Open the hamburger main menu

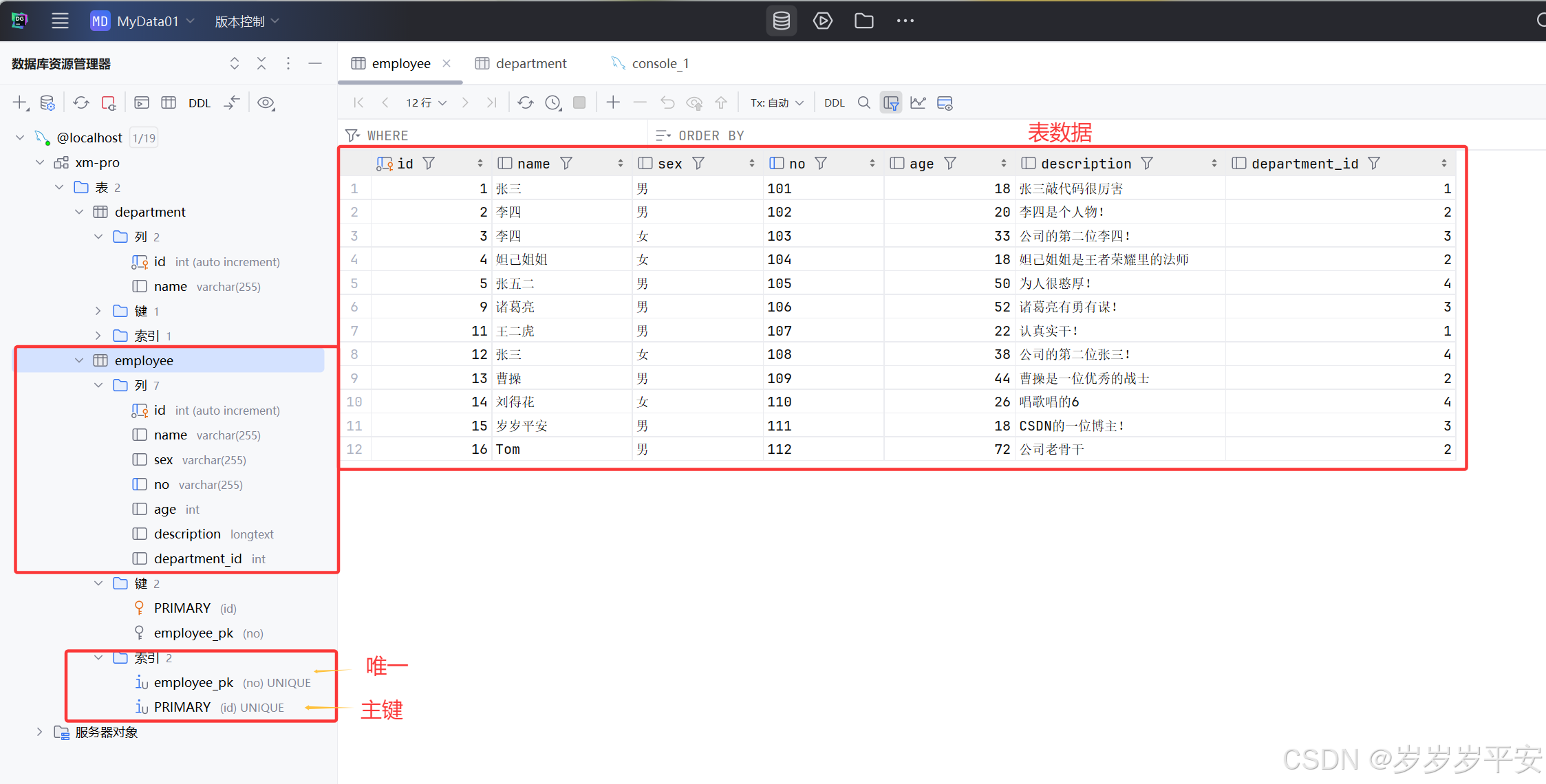60,21
